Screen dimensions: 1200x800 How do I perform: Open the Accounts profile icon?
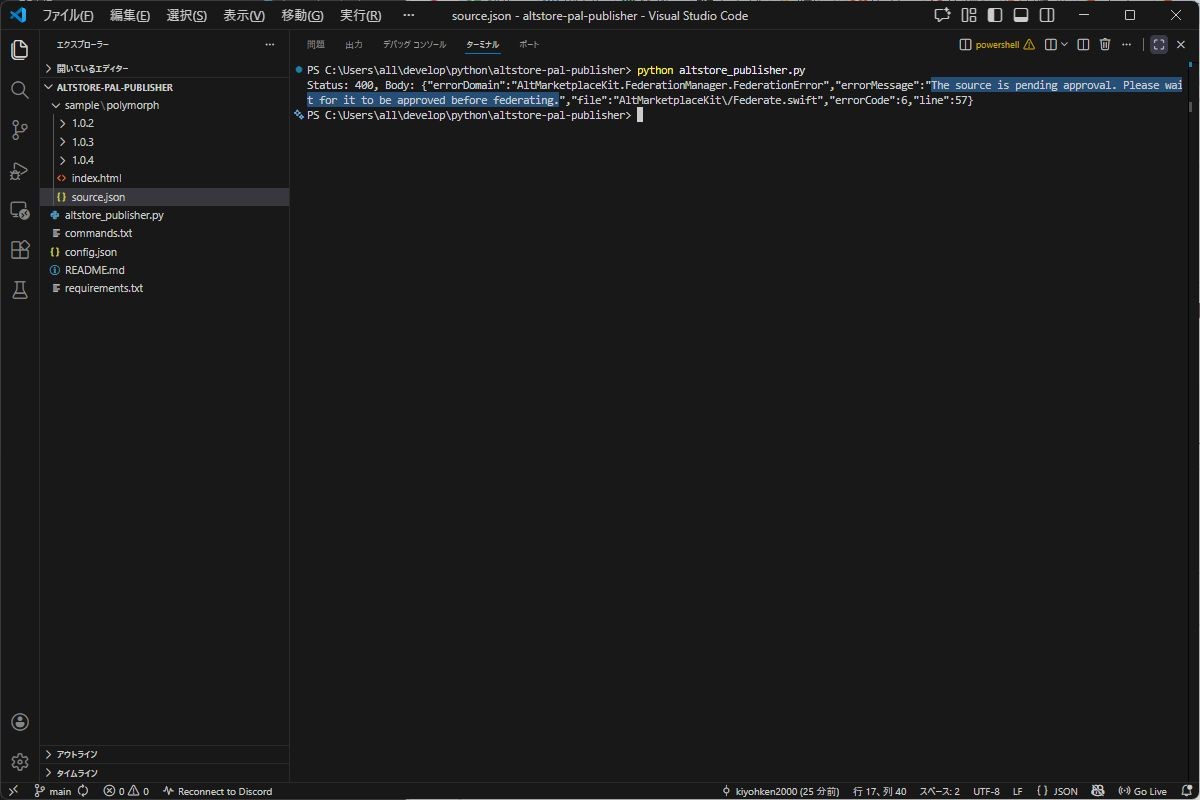(x=19, y=722)
